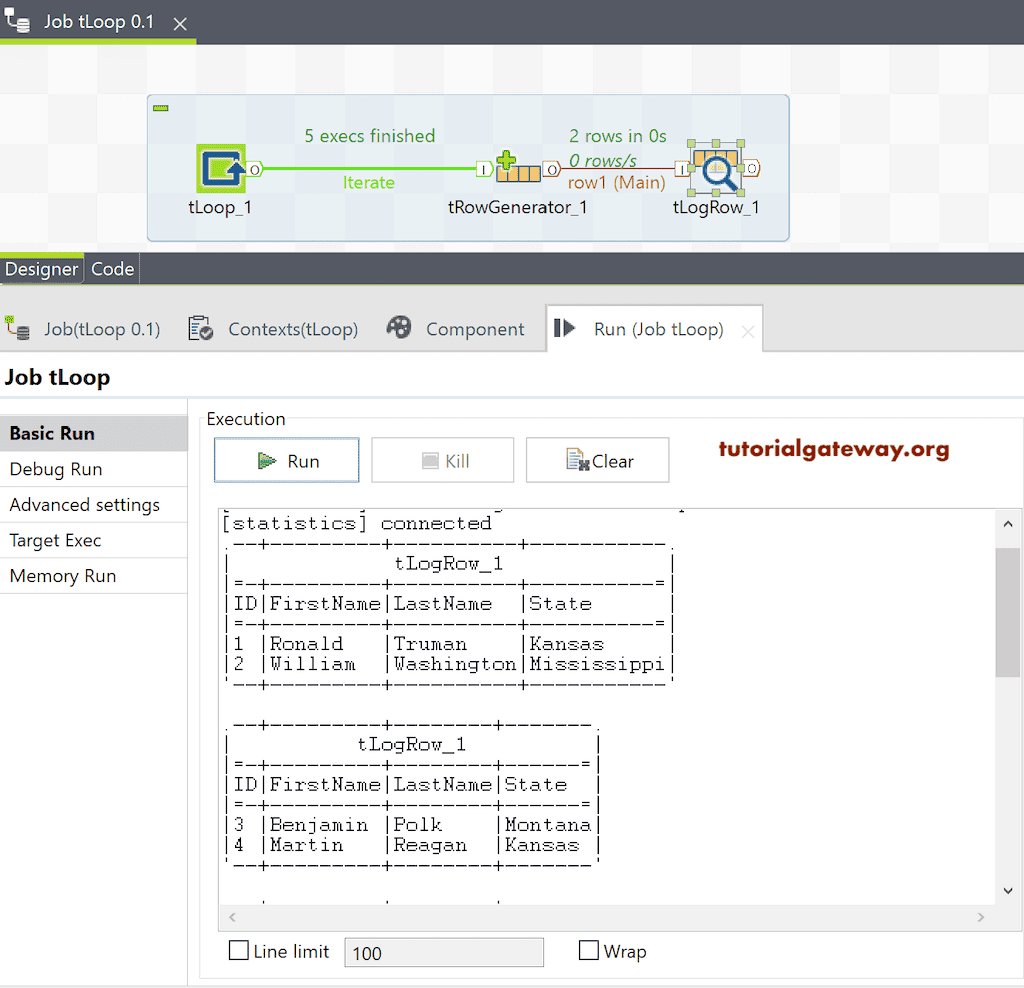Click the console scrollbar down arrow
Image resolution: width=1024 pixels, height=988 pixels.
click(x=1008, y=890)
